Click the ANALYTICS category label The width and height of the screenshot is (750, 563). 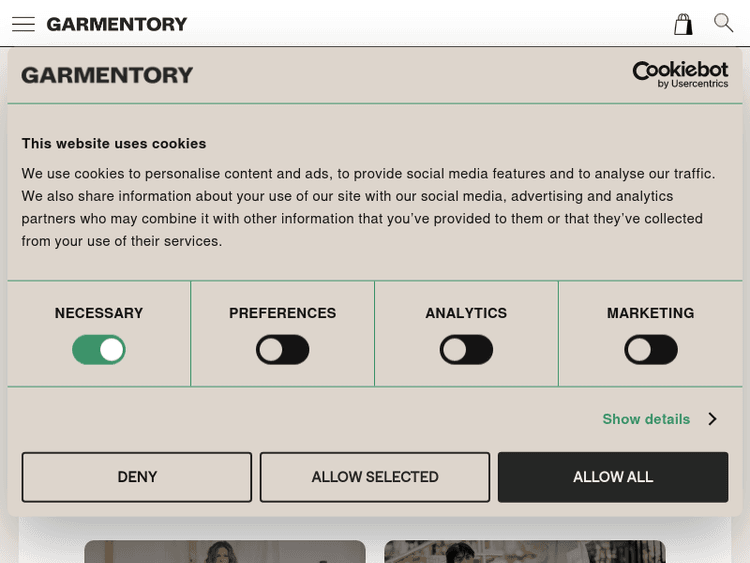(x=466, y=313)
